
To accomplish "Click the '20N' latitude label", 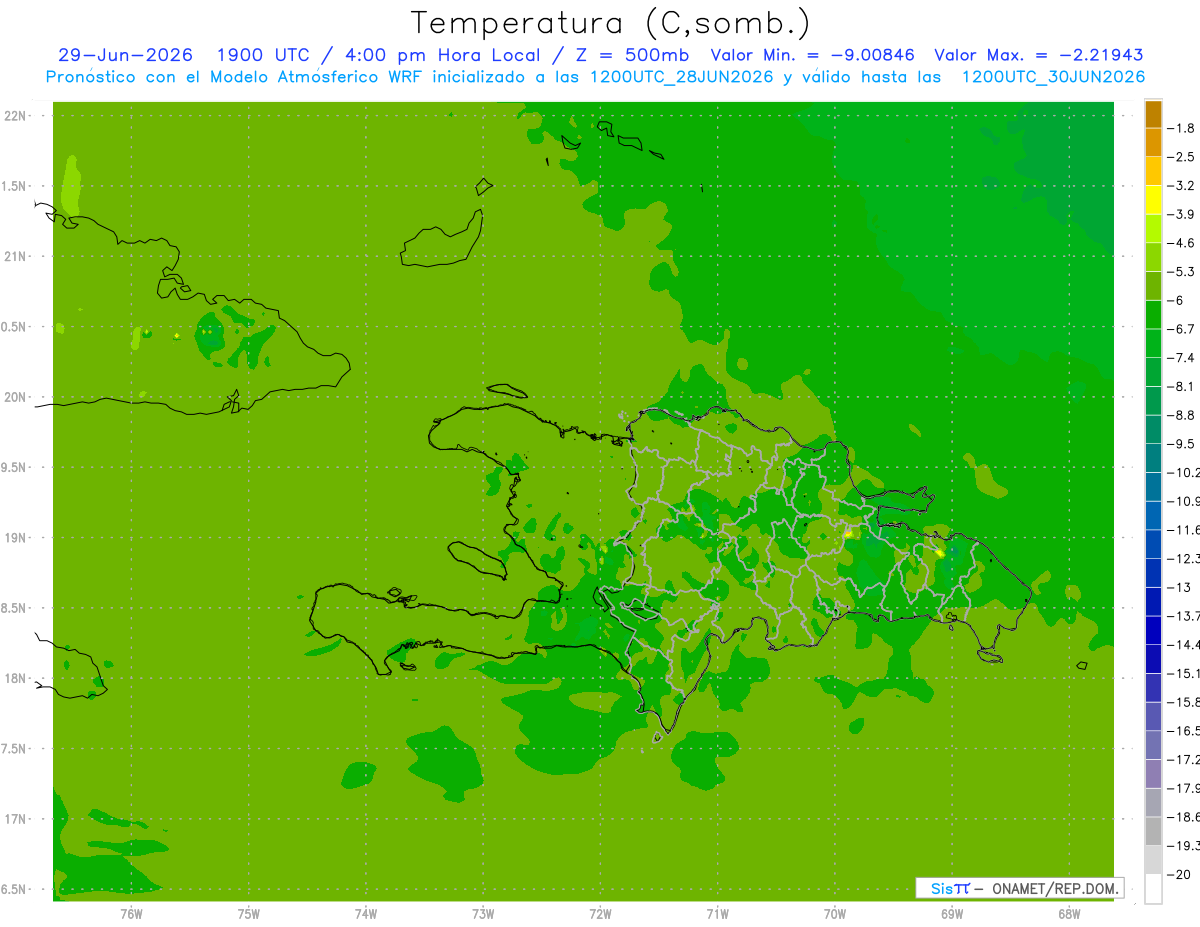I will [x=17, y=397].
